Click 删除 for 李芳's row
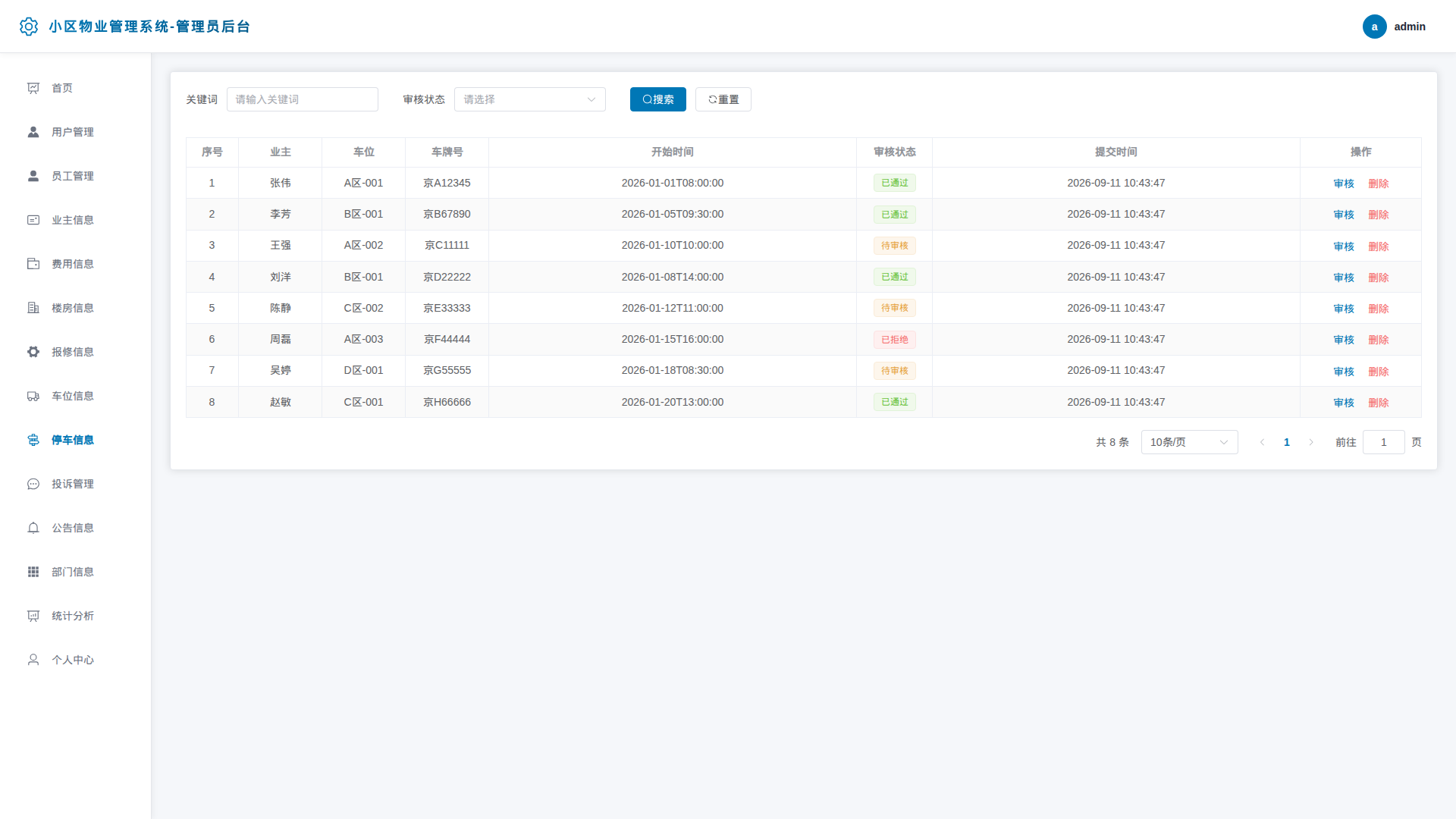The width and height of the screenshot is (1456, 819). point(1378,215)
